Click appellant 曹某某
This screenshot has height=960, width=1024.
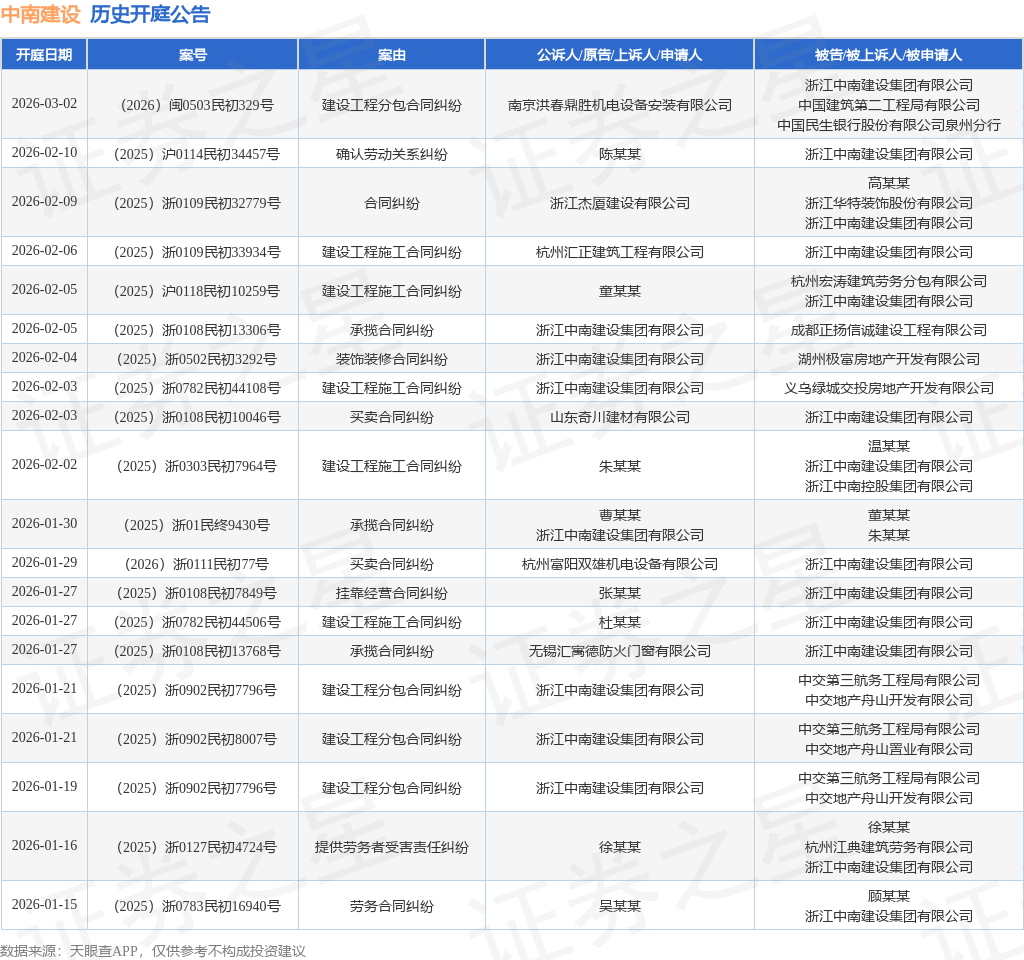620,515
